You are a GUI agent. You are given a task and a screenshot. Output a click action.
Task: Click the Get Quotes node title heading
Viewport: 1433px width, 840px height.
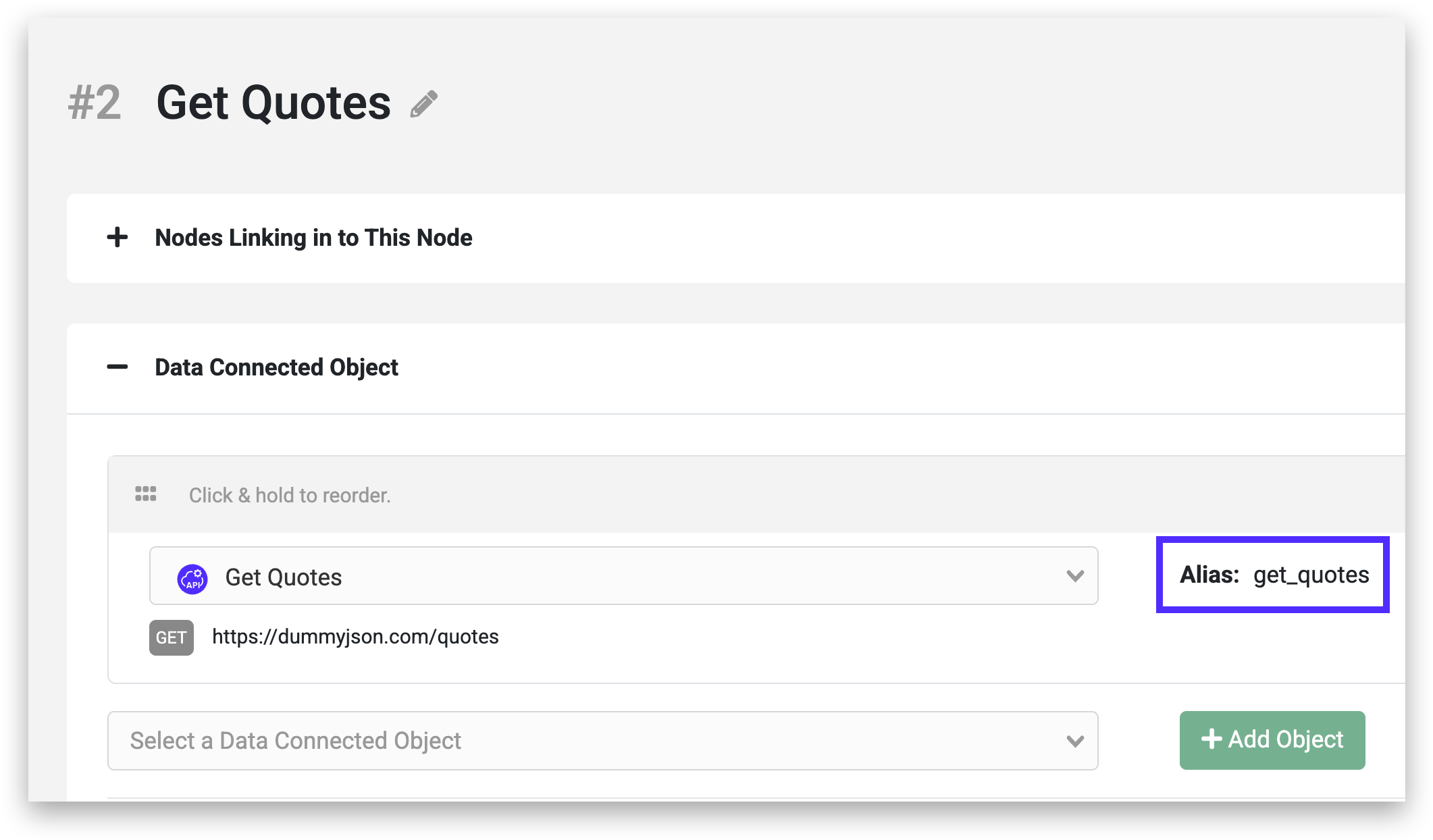[x=273, y=103]
